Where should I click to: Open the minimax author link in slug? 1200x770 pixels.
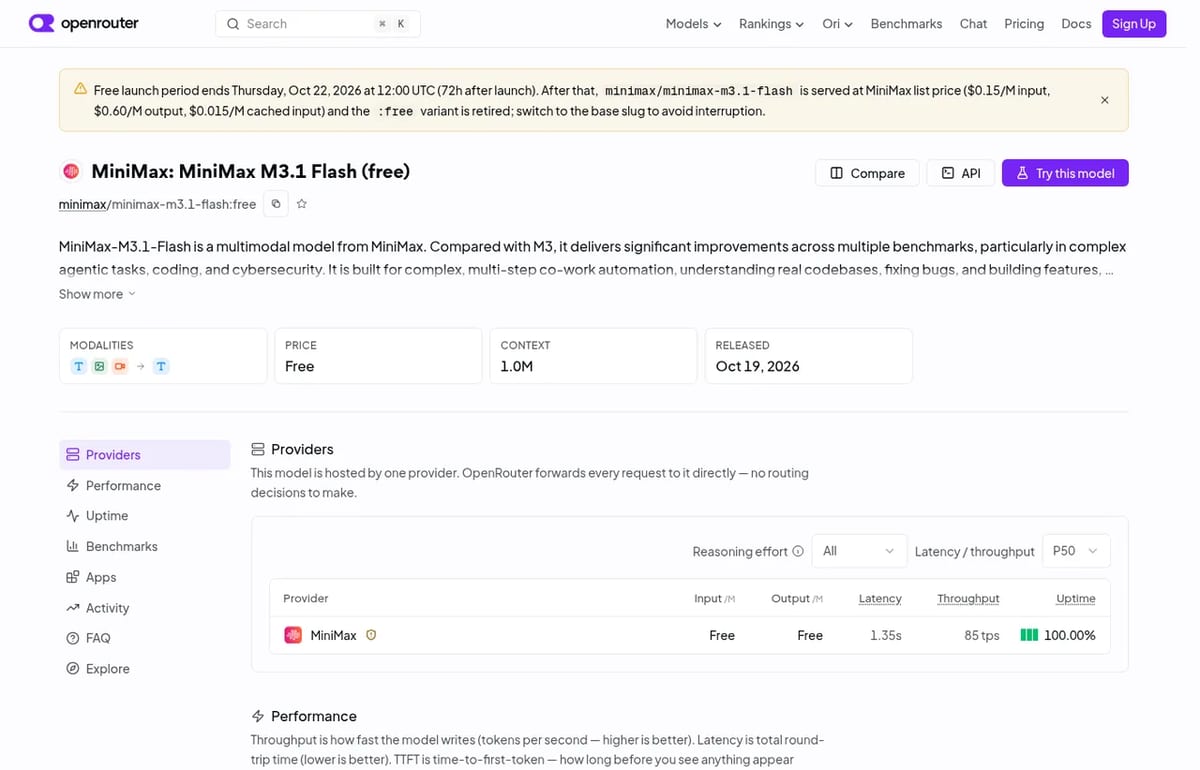click(82, 204)
